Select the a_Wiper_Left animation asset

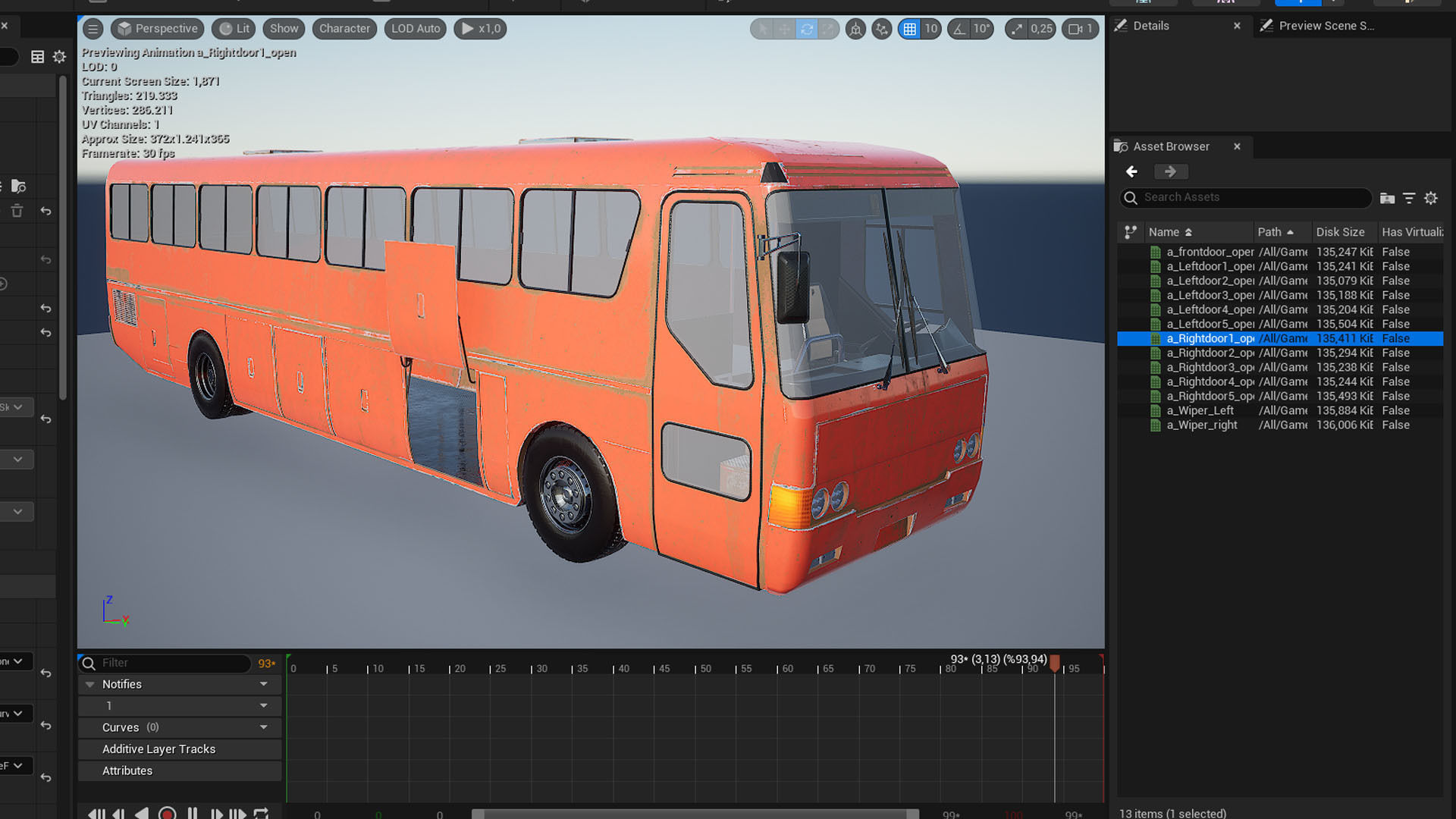coord(1200,410)
